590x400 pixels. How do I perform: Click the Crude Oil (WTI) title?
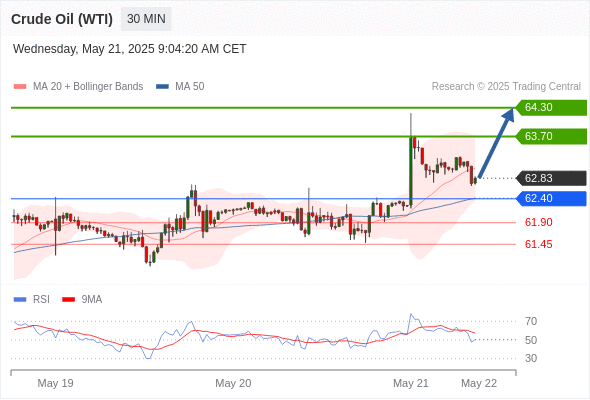[x=62, y=19]
